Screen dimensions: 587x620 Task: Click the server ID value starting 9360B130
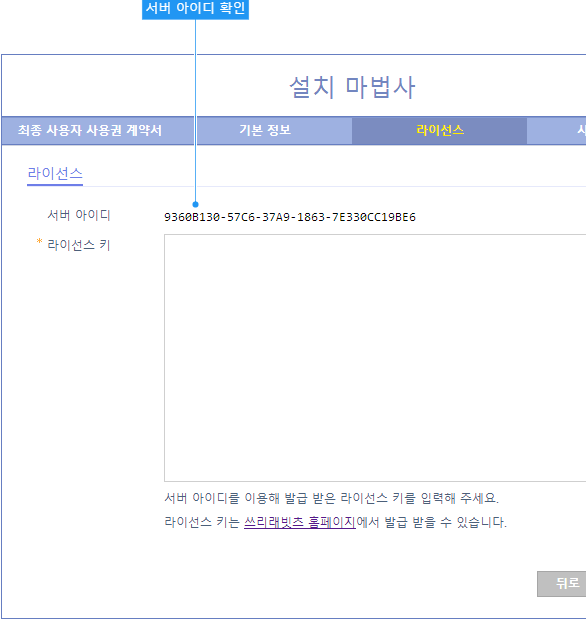coord(290,217)
